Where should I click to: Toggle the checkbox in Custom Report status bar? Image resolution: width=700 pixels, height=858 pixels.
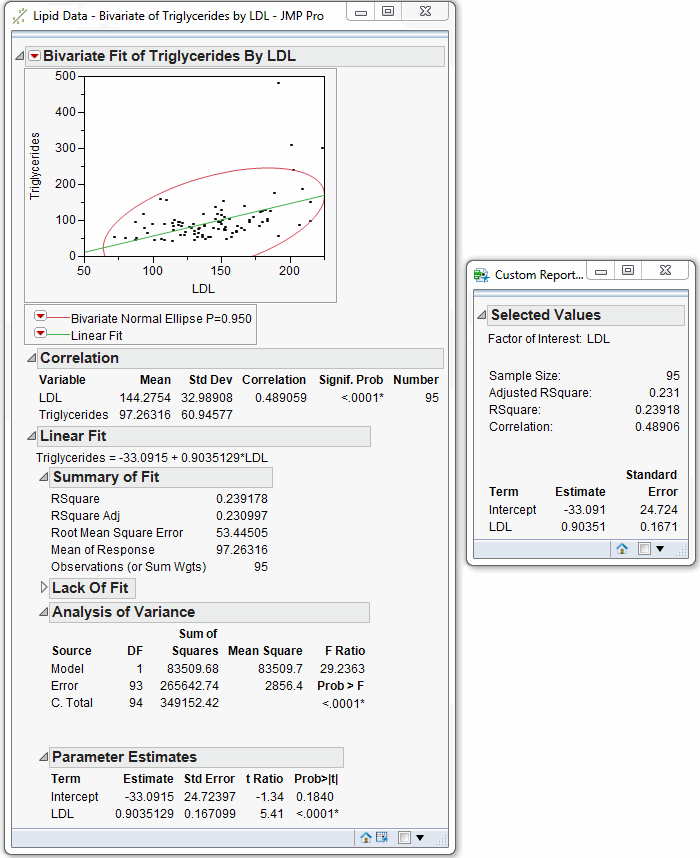click(x=644, y=548)
